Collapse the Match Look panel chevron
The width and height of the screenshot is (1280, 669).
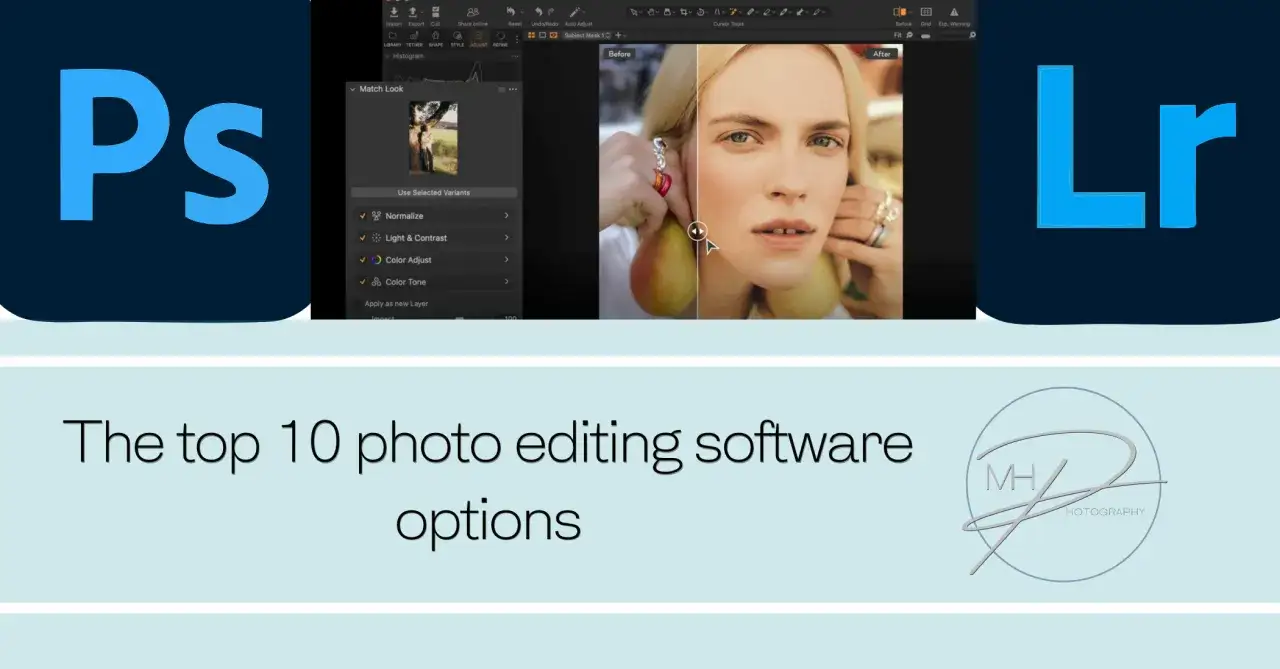[x=353, y=89]
